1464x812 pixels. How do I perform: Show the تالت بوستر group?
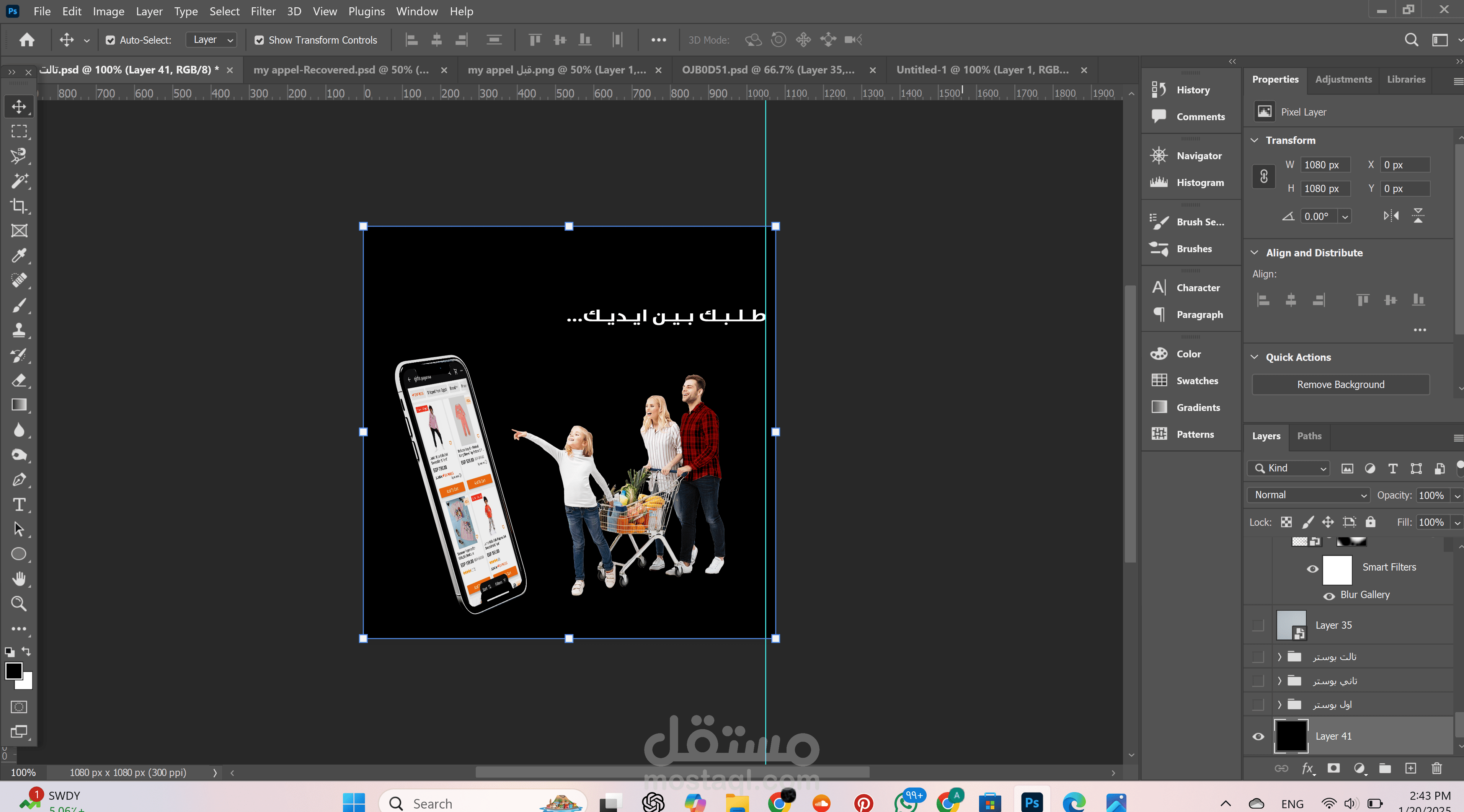coord(1258,657)
